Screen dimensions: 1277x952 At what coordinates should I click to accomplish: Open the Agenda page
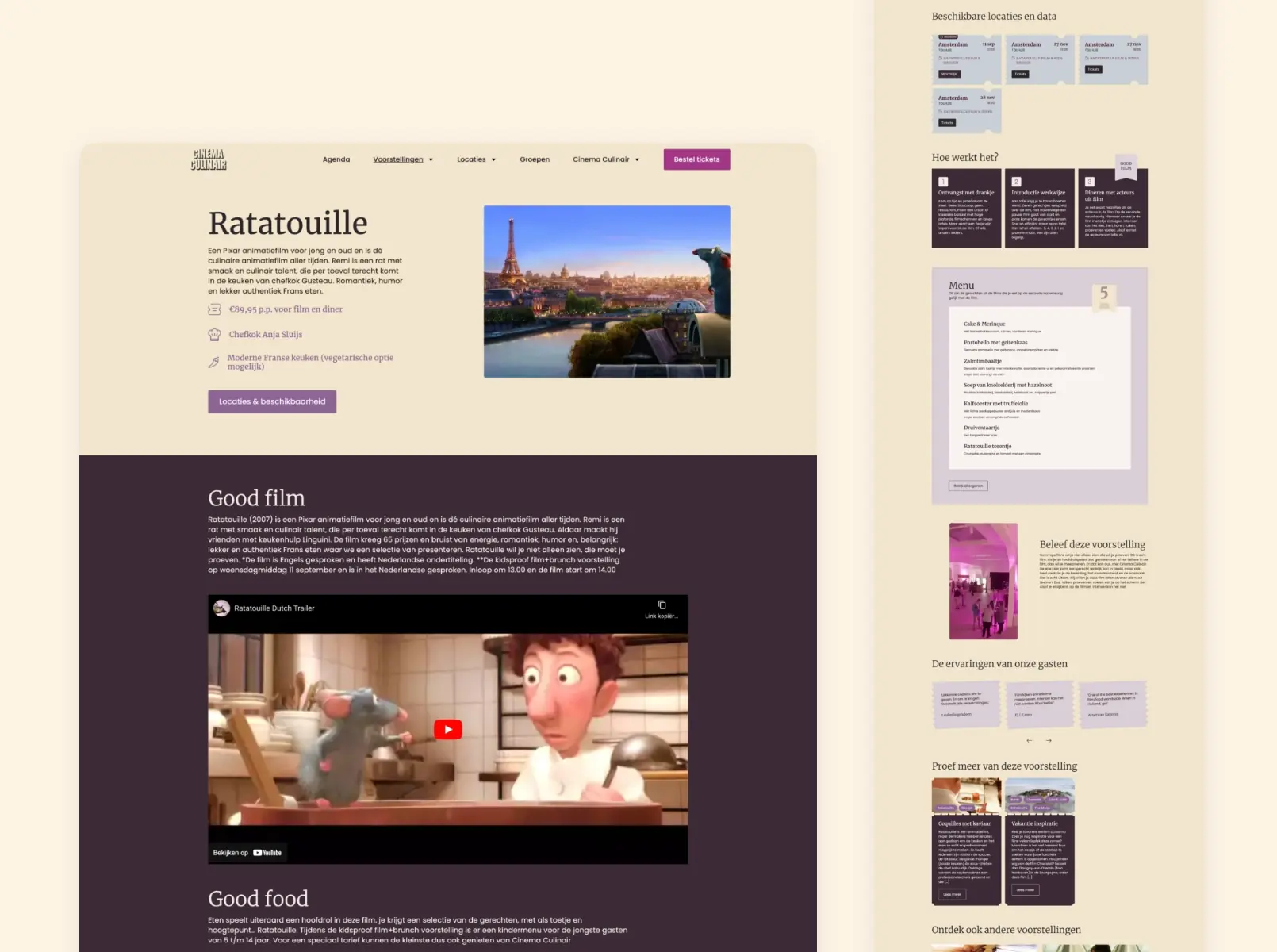point(336,159)
